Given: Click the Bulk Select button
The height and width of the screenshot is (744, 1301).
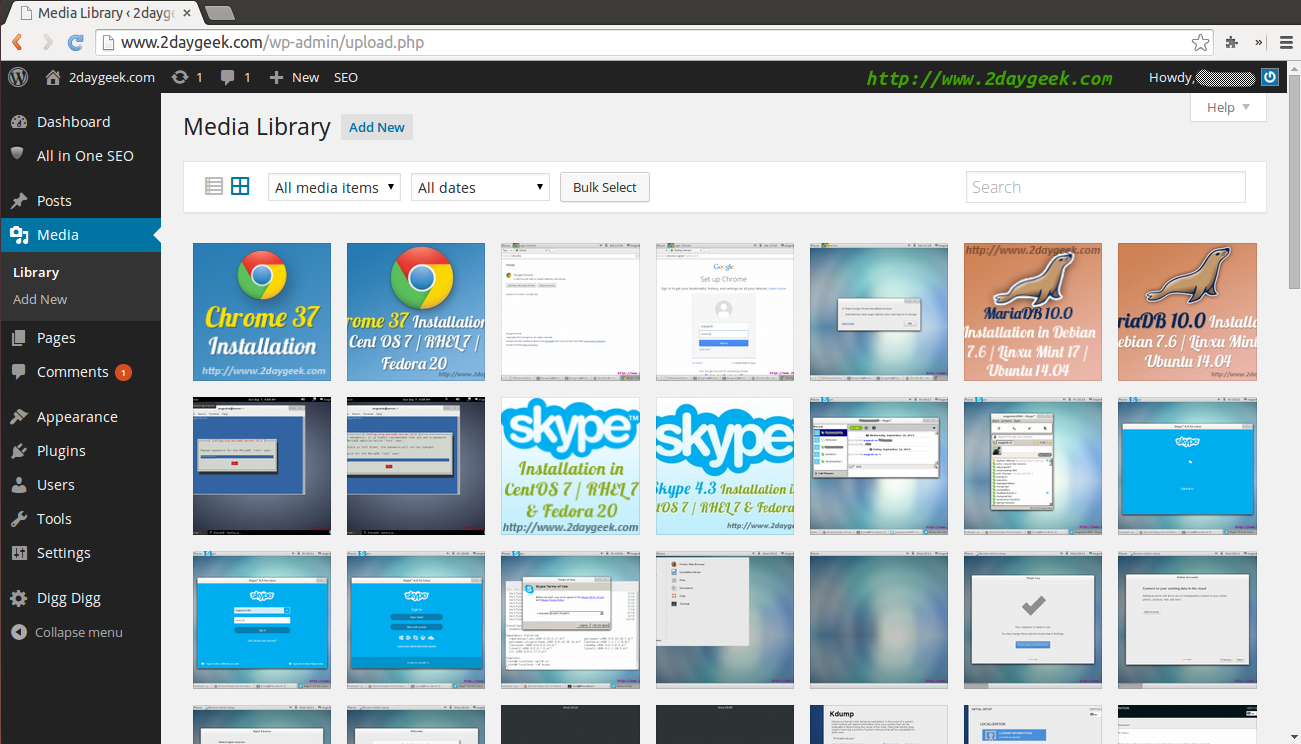Looking at the screenshot, I should point(604,187).
